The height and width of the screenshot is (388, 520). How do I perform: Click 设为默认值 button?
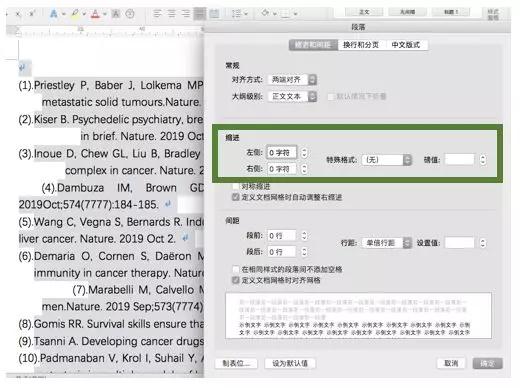click(290, 363)
